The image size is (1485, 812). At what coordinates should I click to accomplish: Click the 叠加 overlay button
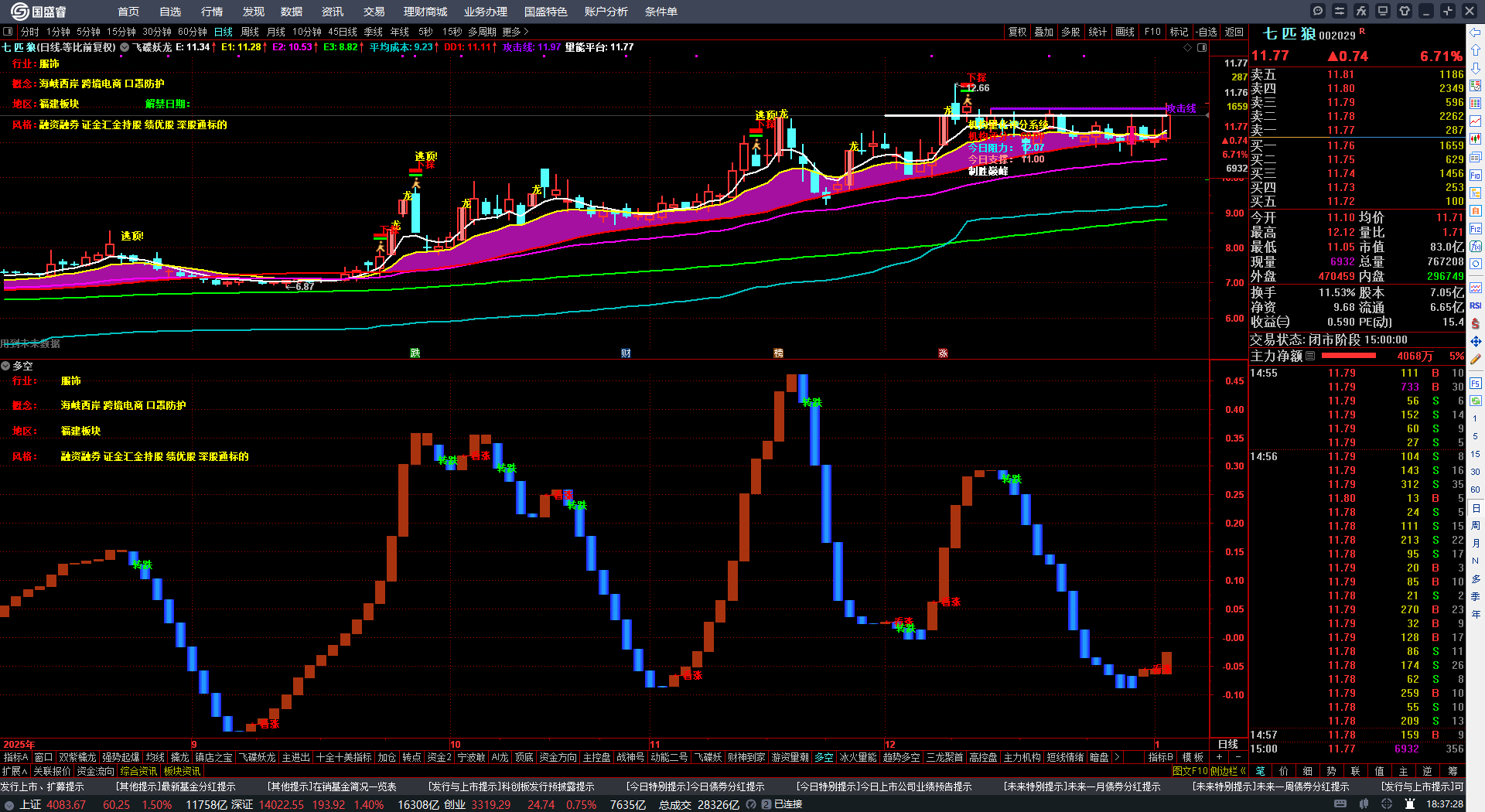pos(1044,32)
